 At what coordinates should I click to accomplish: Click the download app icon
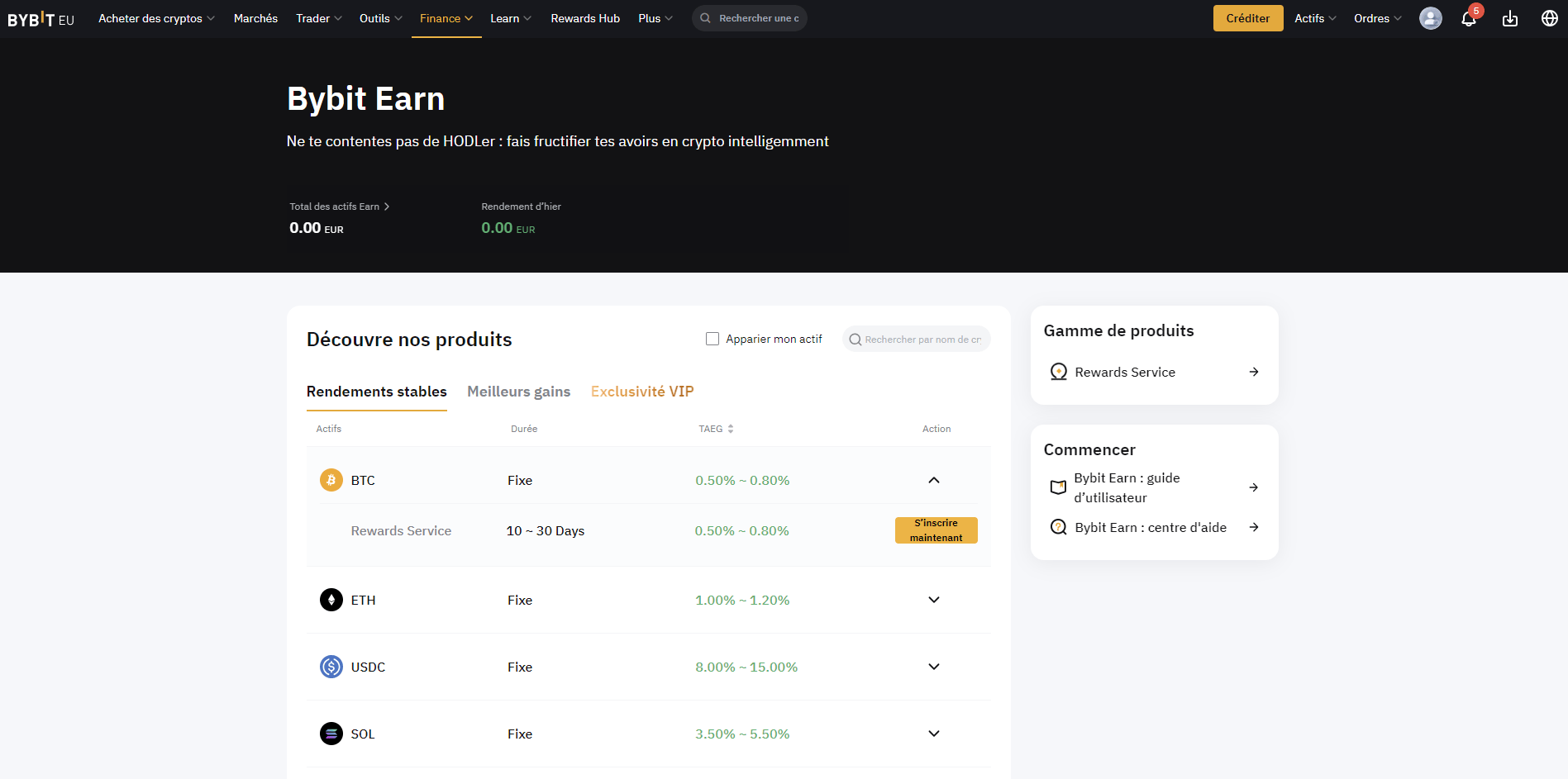click(x=1510, y=18)
